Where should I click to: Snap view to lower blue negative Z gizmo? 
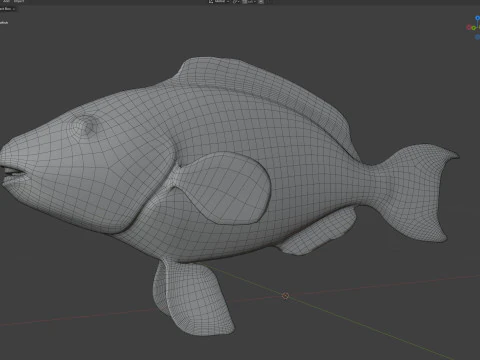478,37
